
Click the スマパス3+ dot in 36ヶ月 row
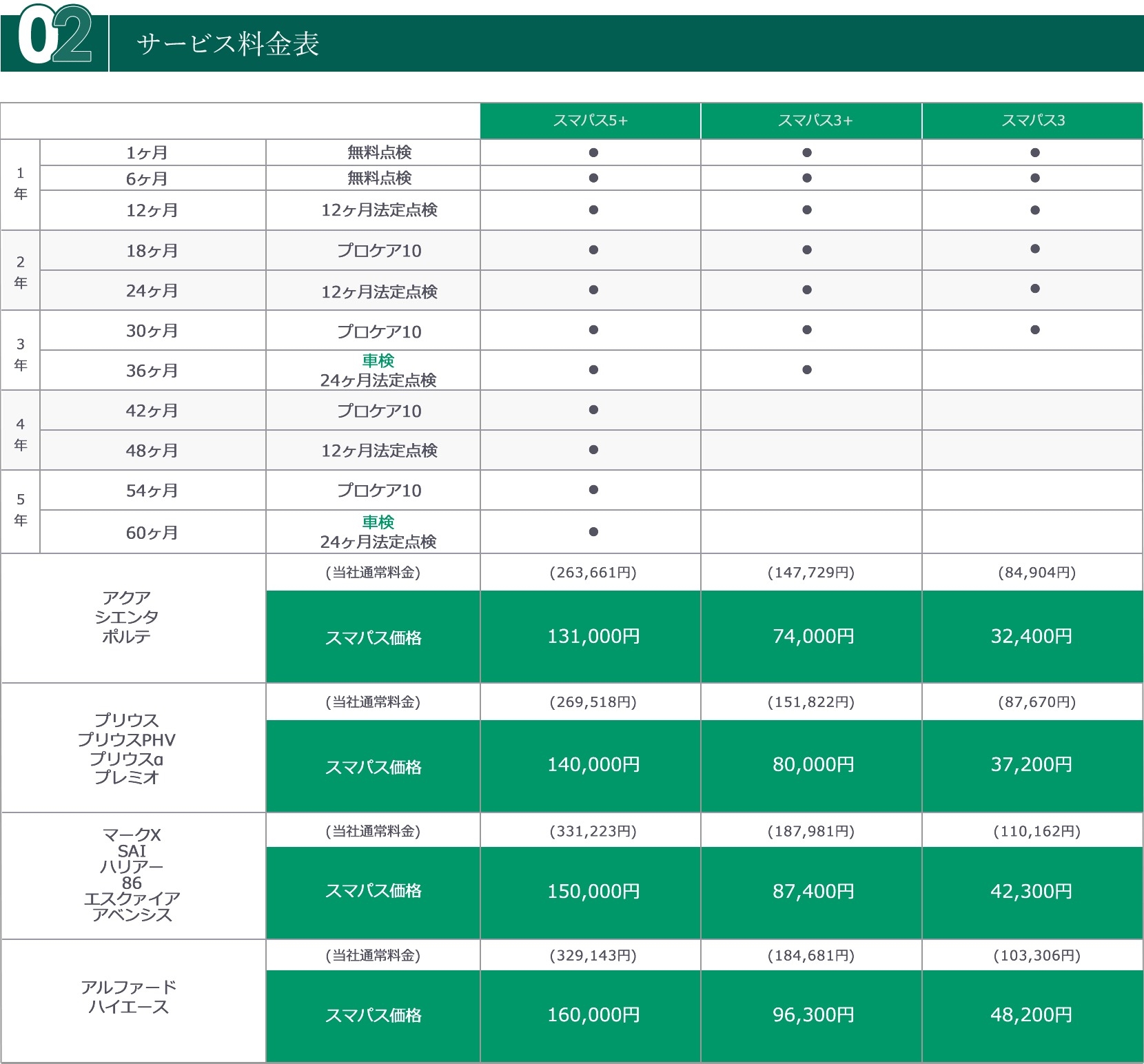point(807,370)
